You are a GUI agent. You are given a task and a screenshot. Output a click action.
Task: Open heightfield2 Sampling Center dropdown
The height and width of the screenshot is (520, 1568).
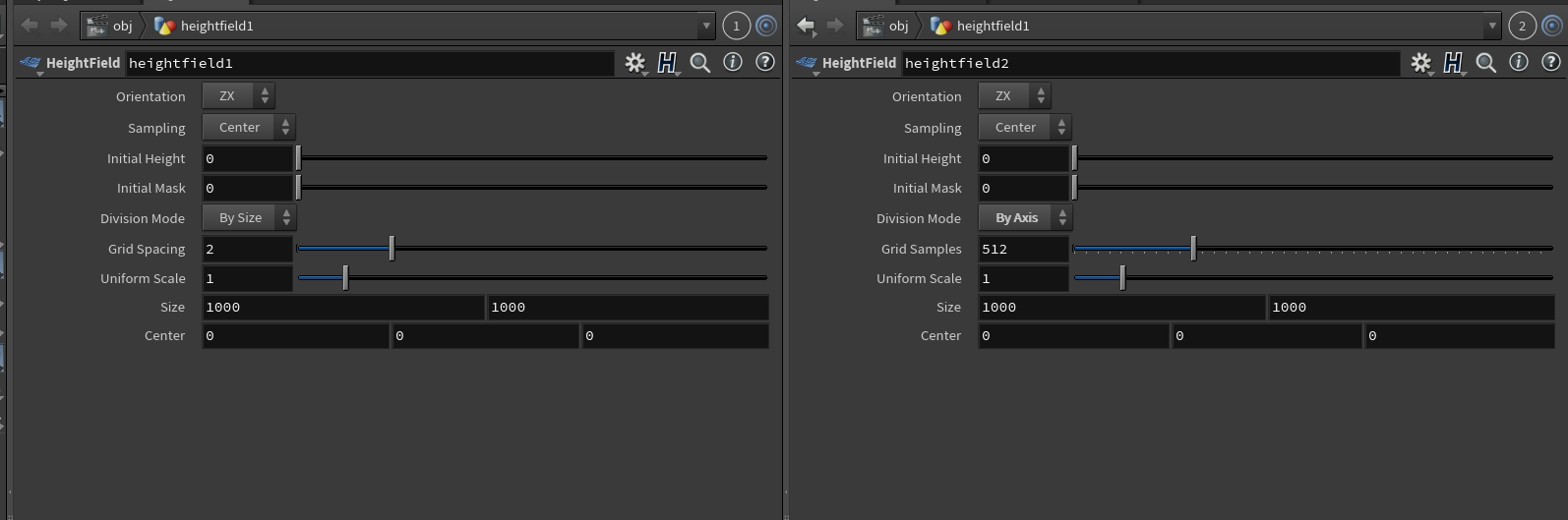click(1025, 127)
